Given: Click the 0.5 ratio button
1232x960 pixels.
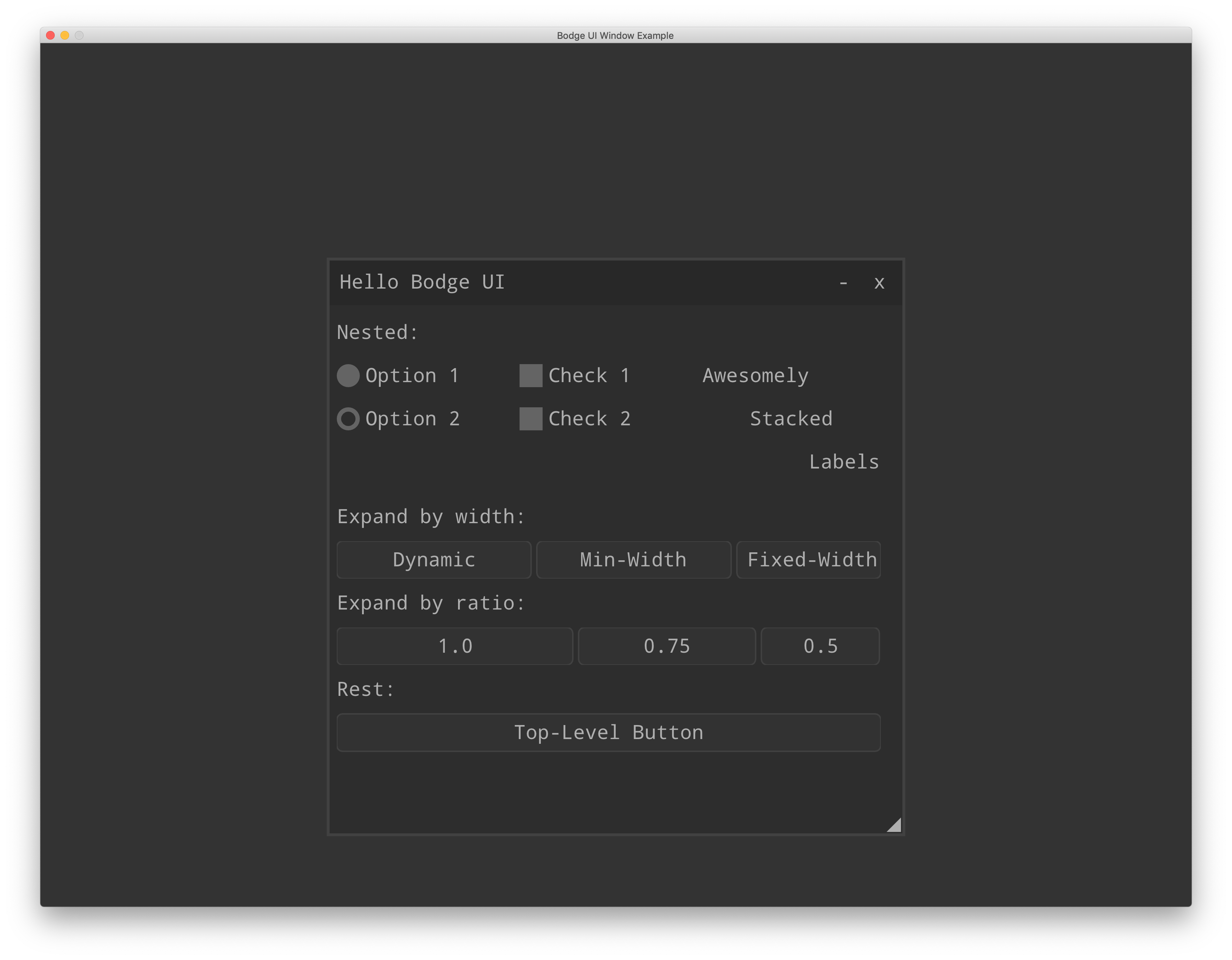Looking at the screenshot, I should point(820,646).
